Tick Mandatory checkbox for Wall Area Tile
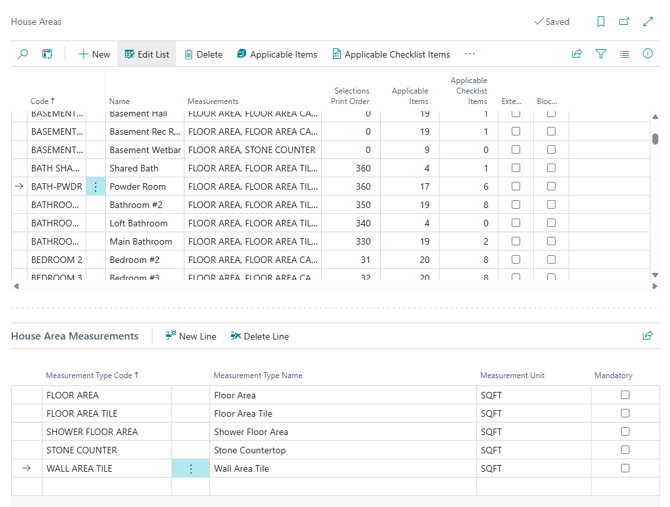 pos(625,468)
